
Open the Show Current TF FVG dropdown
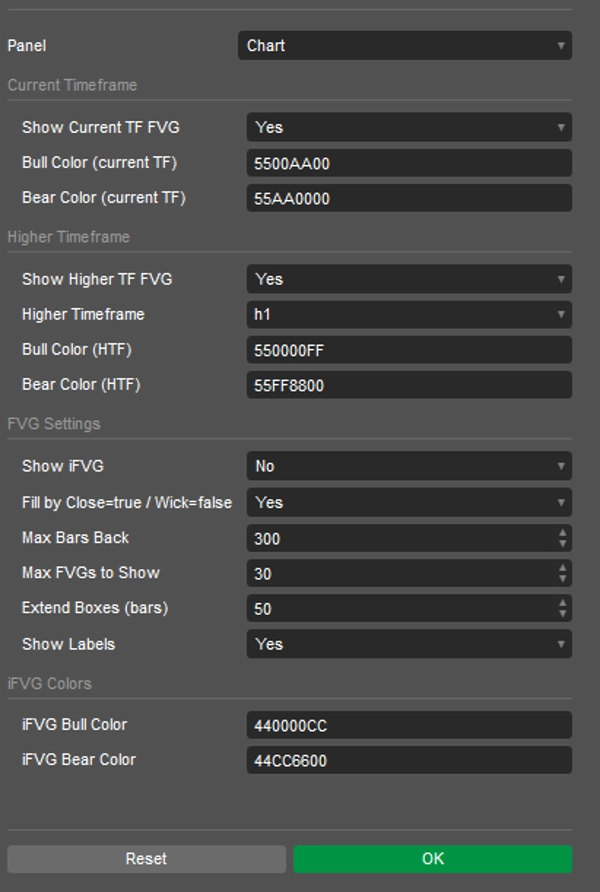click(x=409, y=128)
